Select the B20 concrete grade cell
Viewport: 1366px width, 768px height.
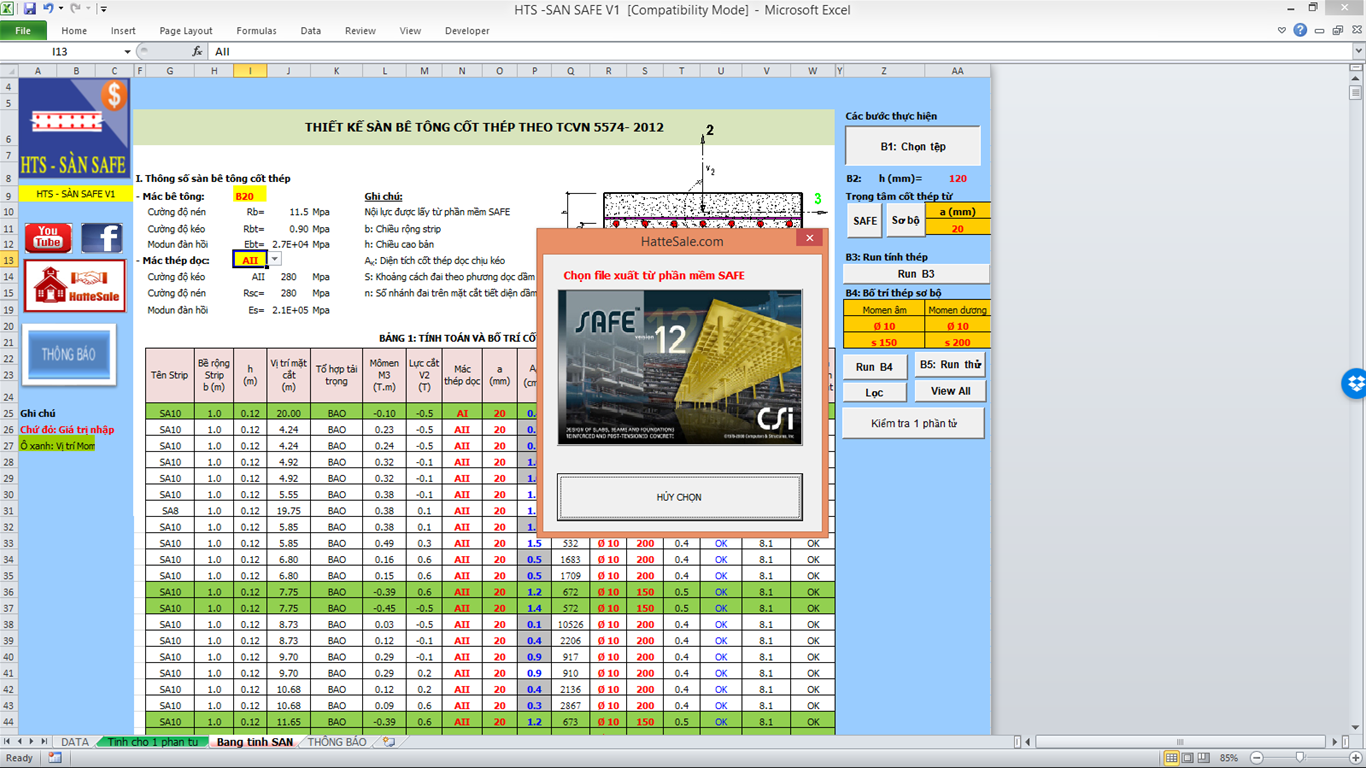click(x=250, y=195)
